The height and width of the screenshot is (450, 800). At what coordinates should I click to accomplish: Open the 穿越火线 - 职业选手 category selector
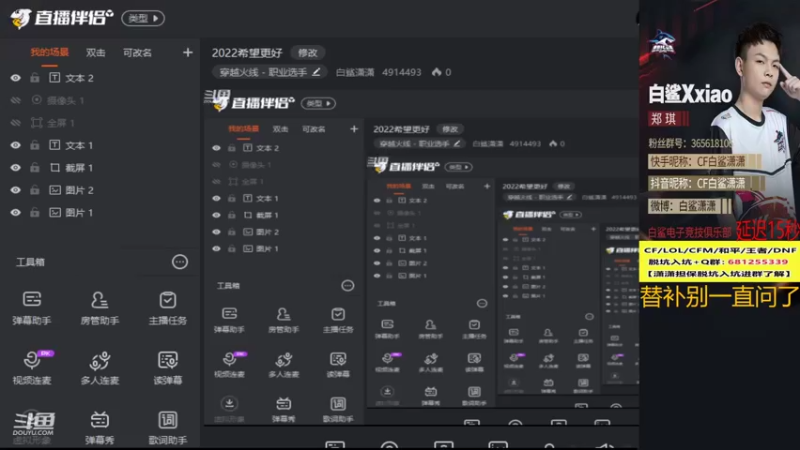coord(269,72)
